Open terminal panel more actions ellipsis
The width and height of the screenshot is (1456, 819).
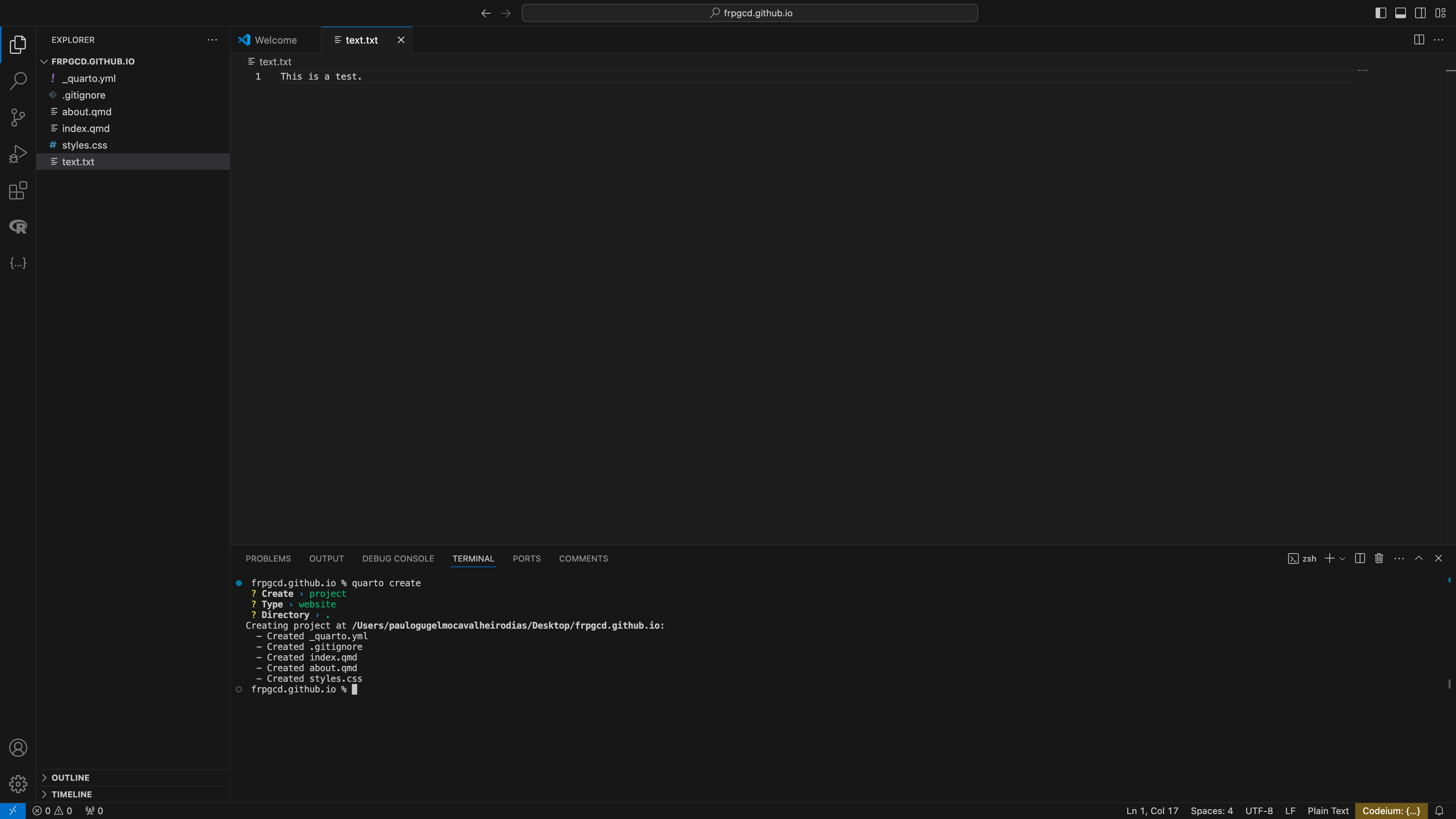(x=1399, y=559)
